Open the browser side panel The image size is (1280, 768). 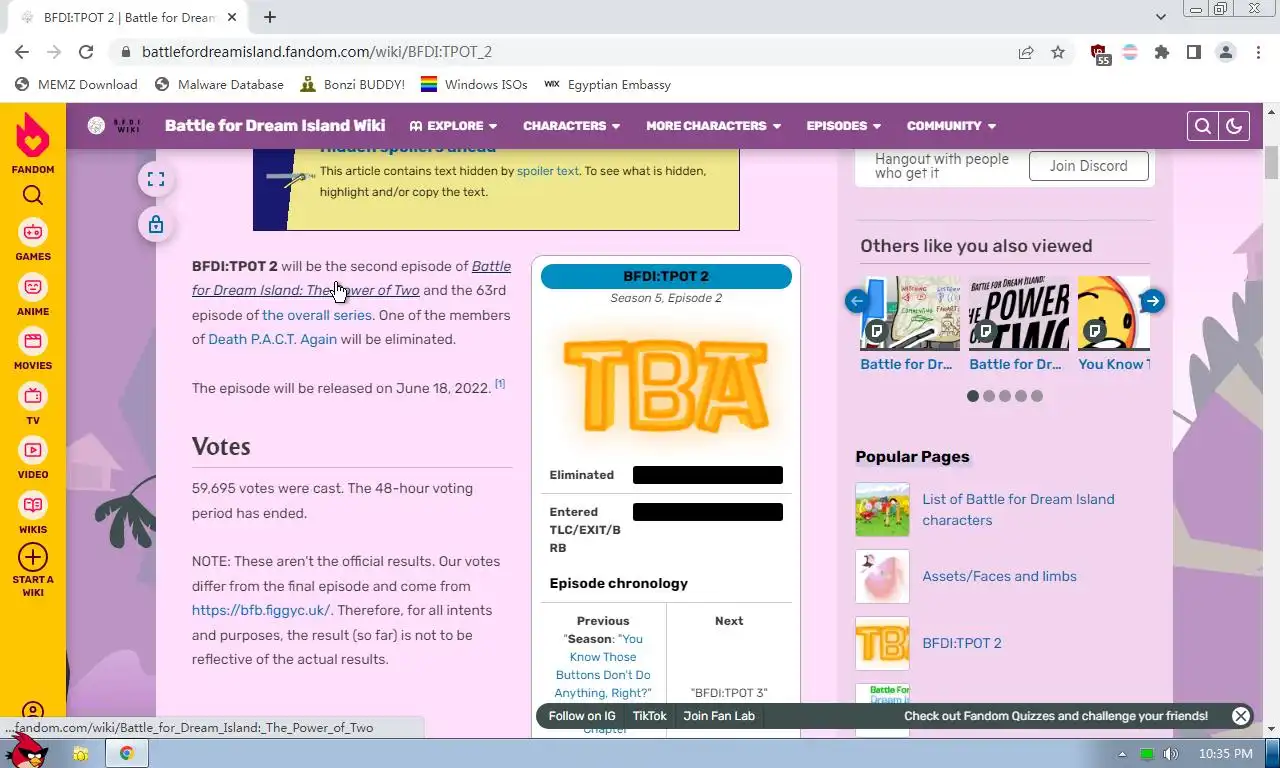tap(1194, 52)
